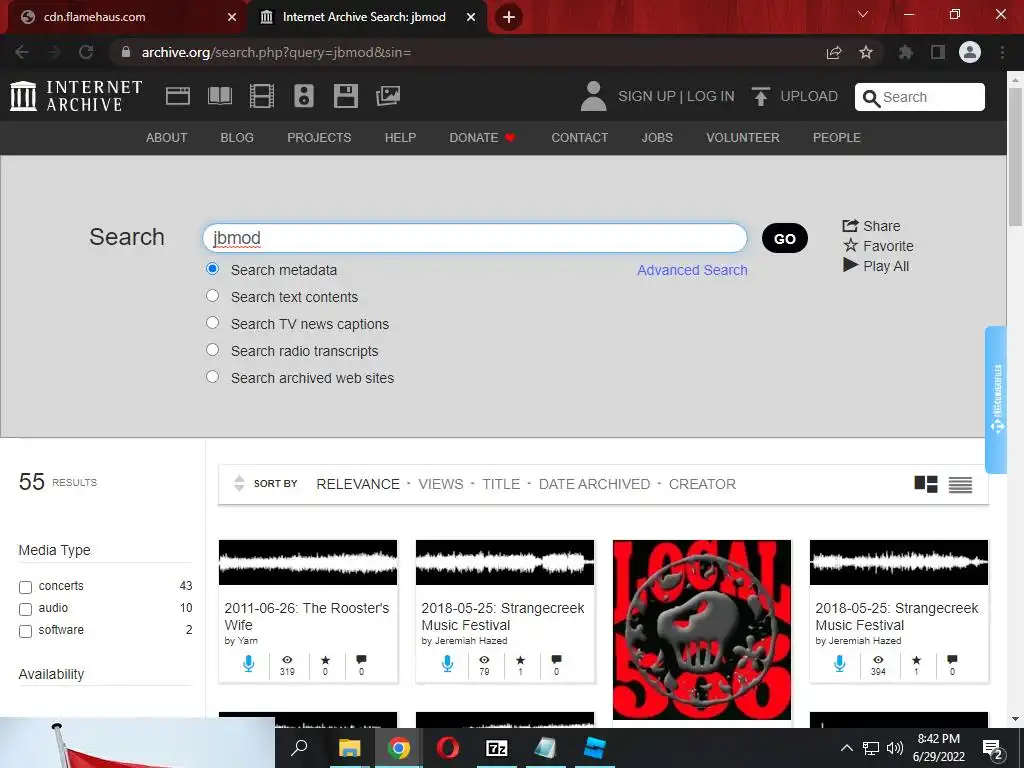Click the magnifier icon in the top search box
Image resolution: width=1024 pixels, height=768 pixels.
point(871,98)
